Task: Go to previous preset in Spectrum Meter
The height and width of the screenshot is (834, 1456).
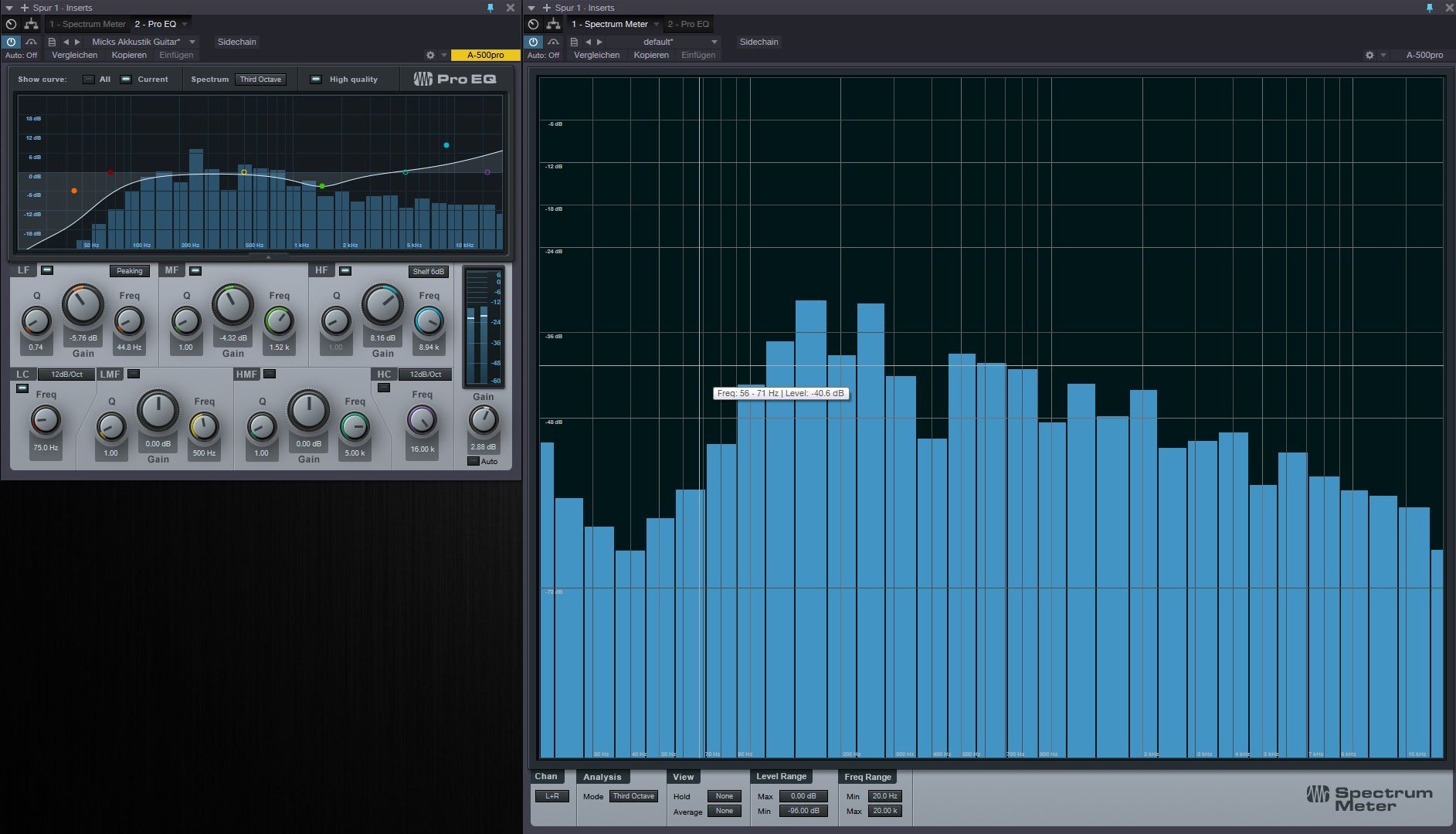Action: coord(589,42)
